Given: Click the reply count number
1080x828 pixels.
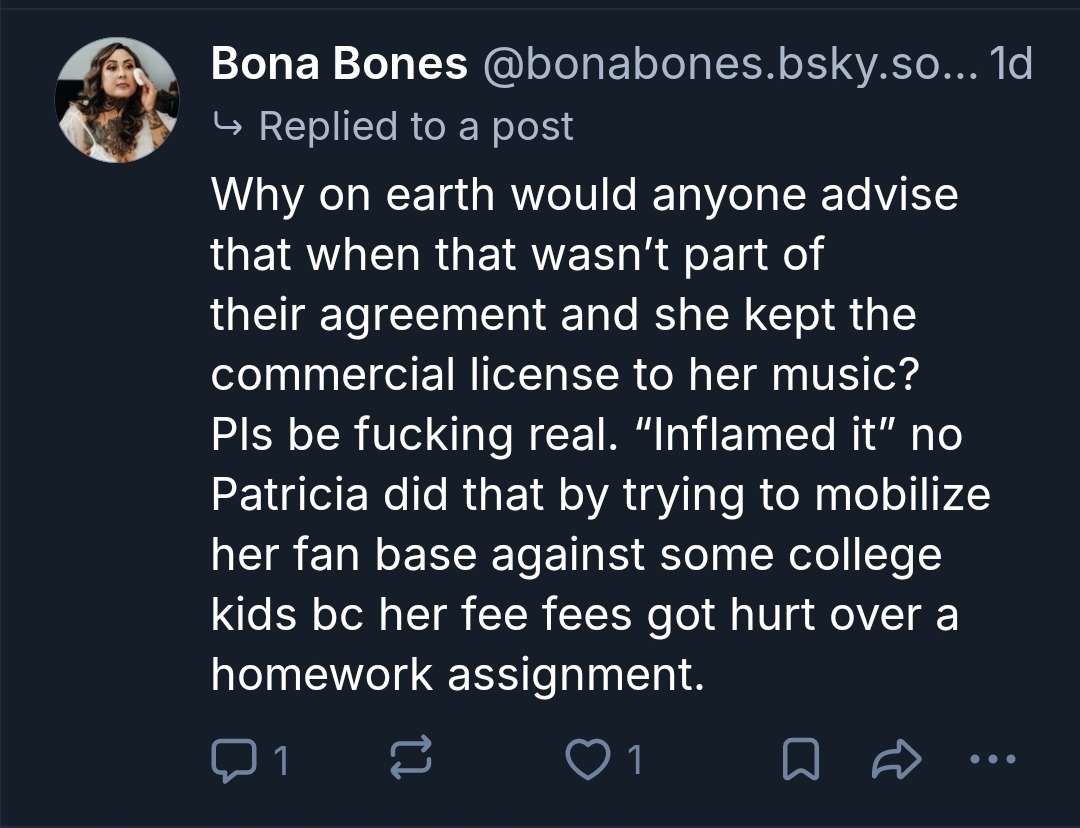Looking at the screenshot, I should [x=281, y=762].
